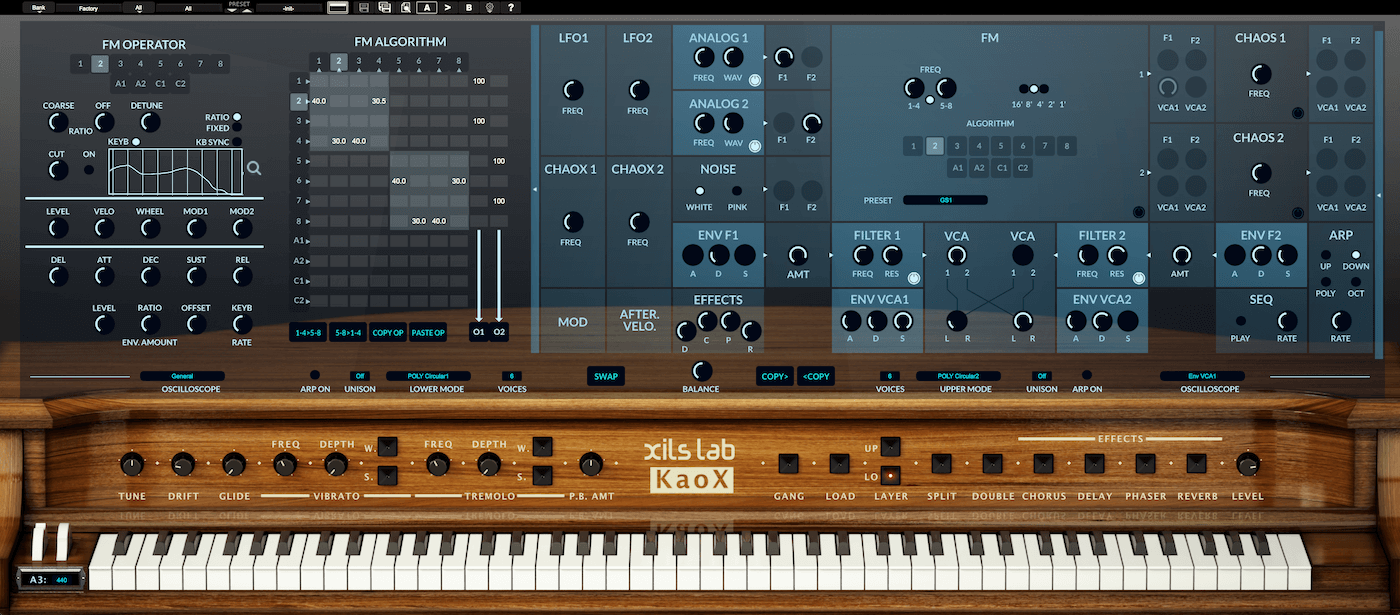
Task: Select the A comparison slot icon
Action: click(426, 8)
